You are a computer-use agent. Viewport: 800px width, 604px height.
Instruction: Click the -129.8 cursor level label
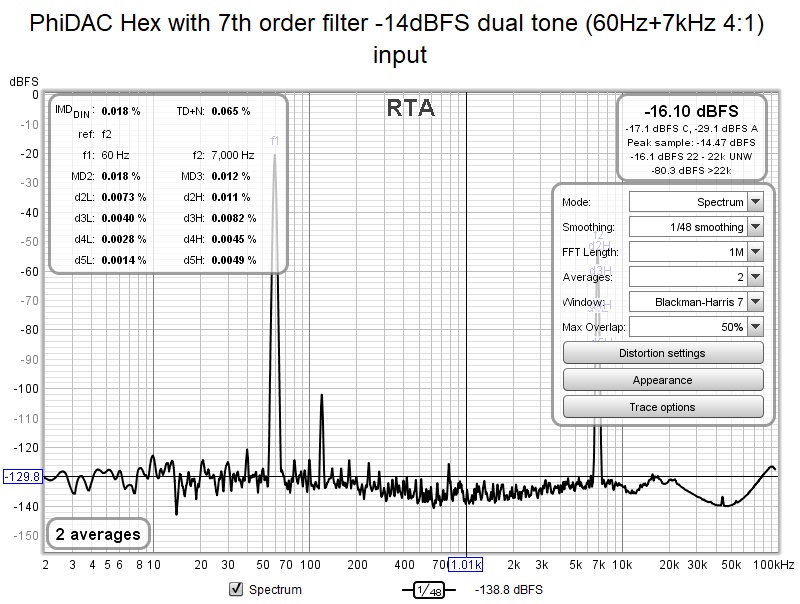(x=22, y=476)
